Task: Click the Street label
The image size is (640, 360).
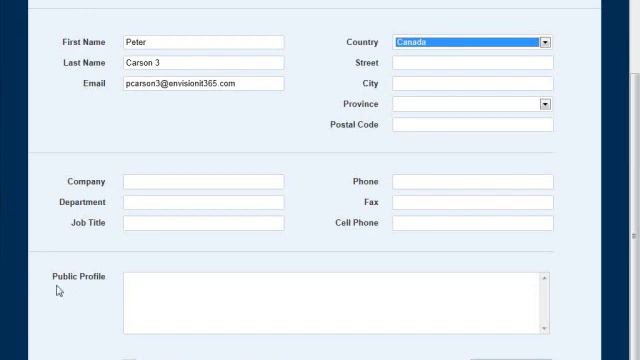Action: click(367, 63)
